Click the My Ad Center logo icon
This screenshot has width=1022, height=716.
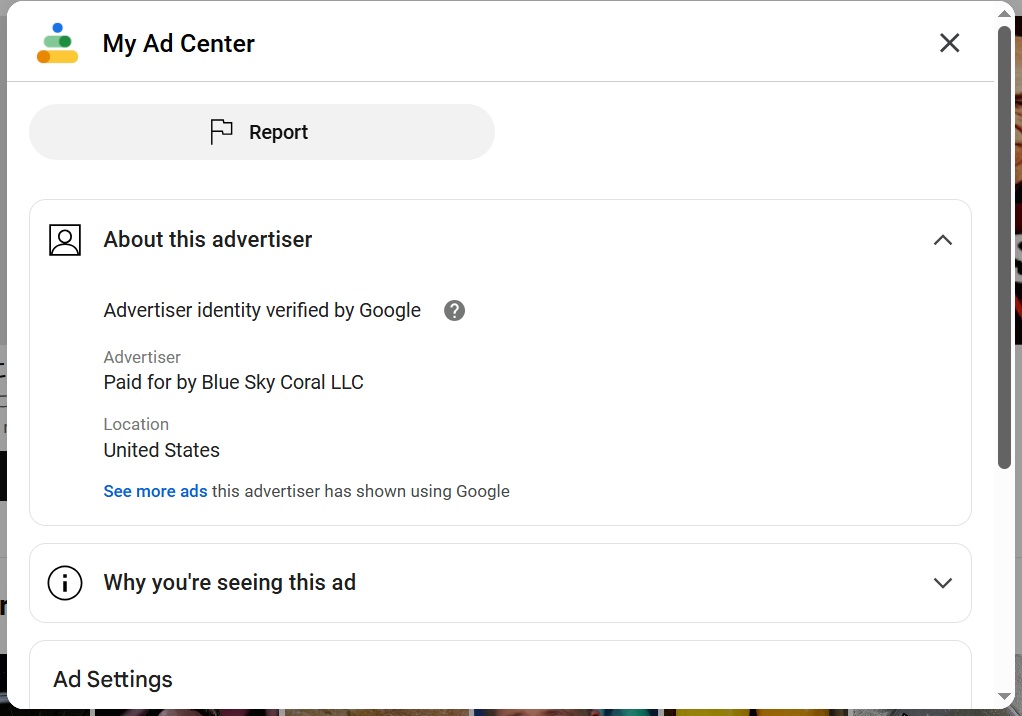coord(57,44)
